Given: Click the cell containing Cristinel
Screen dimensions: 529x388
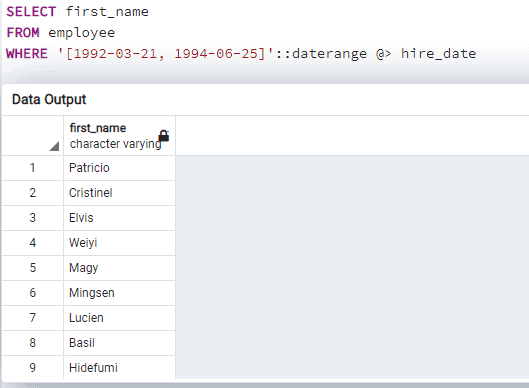Looking at the screenshot, I should [119, 193].
